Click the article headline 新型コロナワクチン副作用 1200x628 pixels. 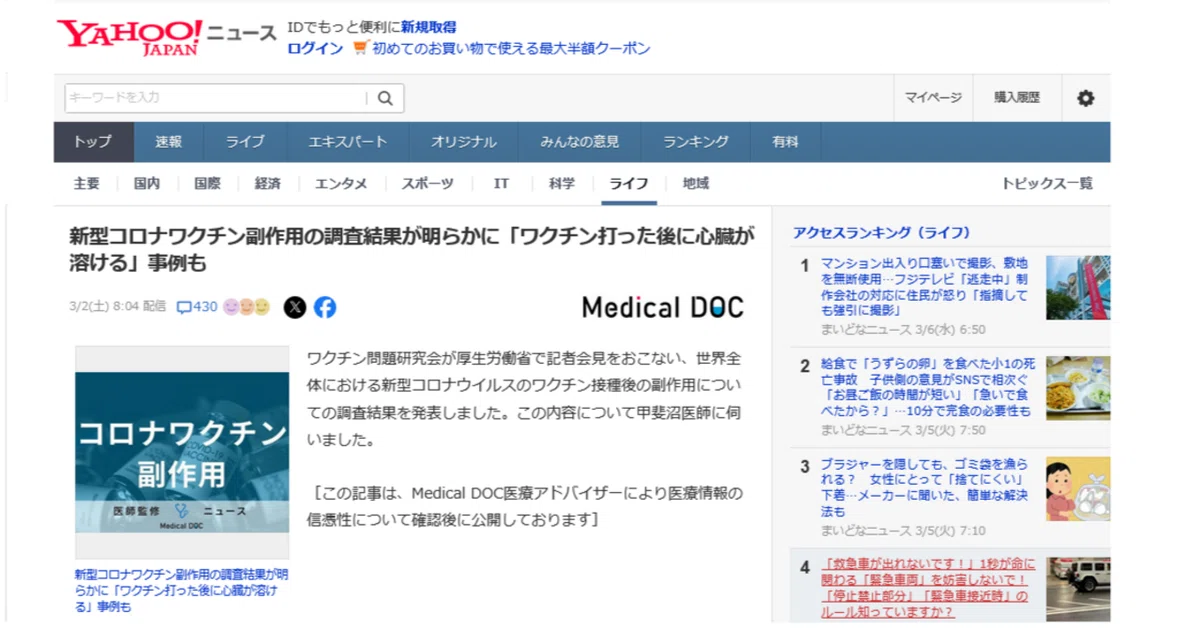(x=412, y=250)
